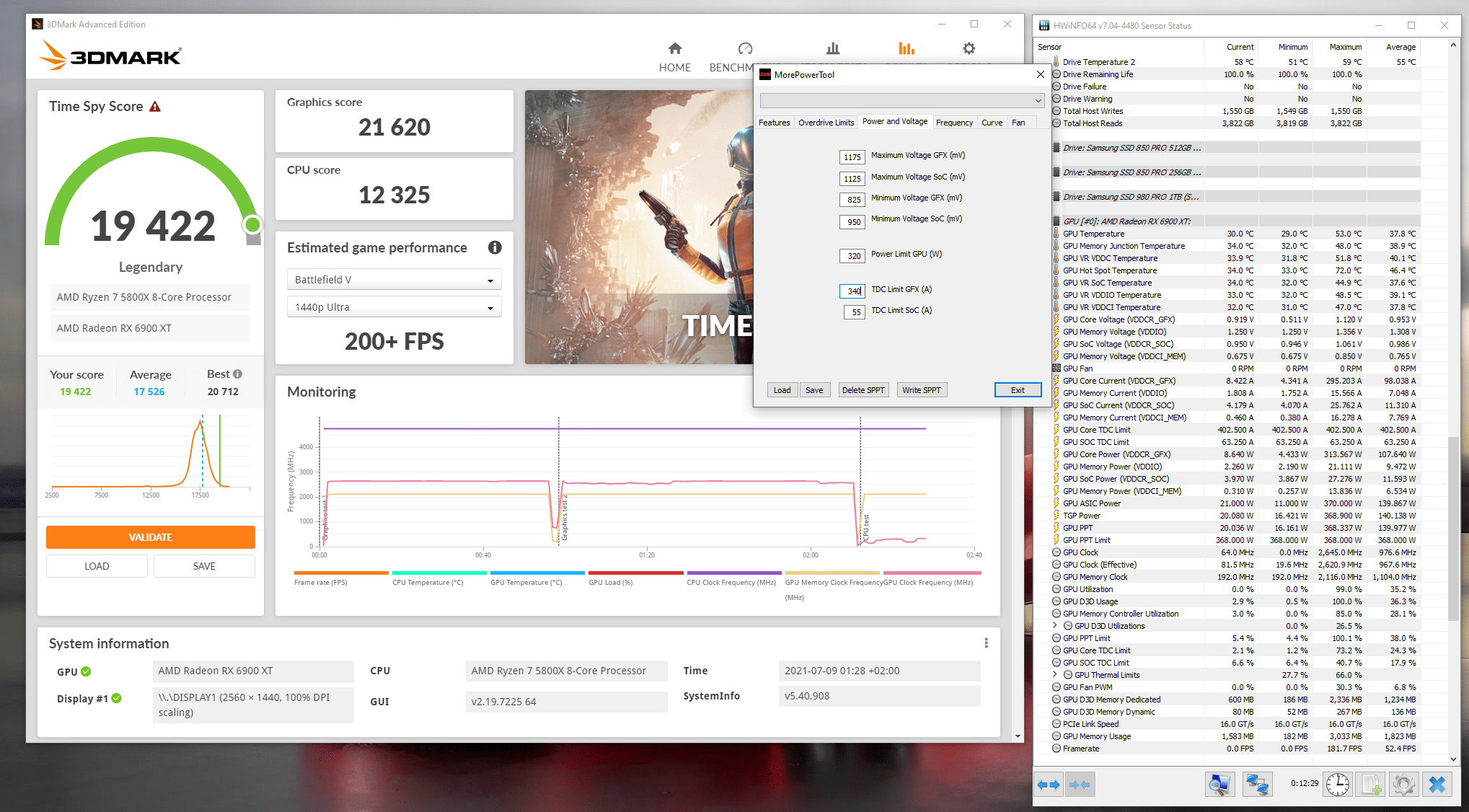Click GPU Temperature thermometer icon in HWiNFO
Viewport: 1469px width, 812px height.
pos(1056,234)
